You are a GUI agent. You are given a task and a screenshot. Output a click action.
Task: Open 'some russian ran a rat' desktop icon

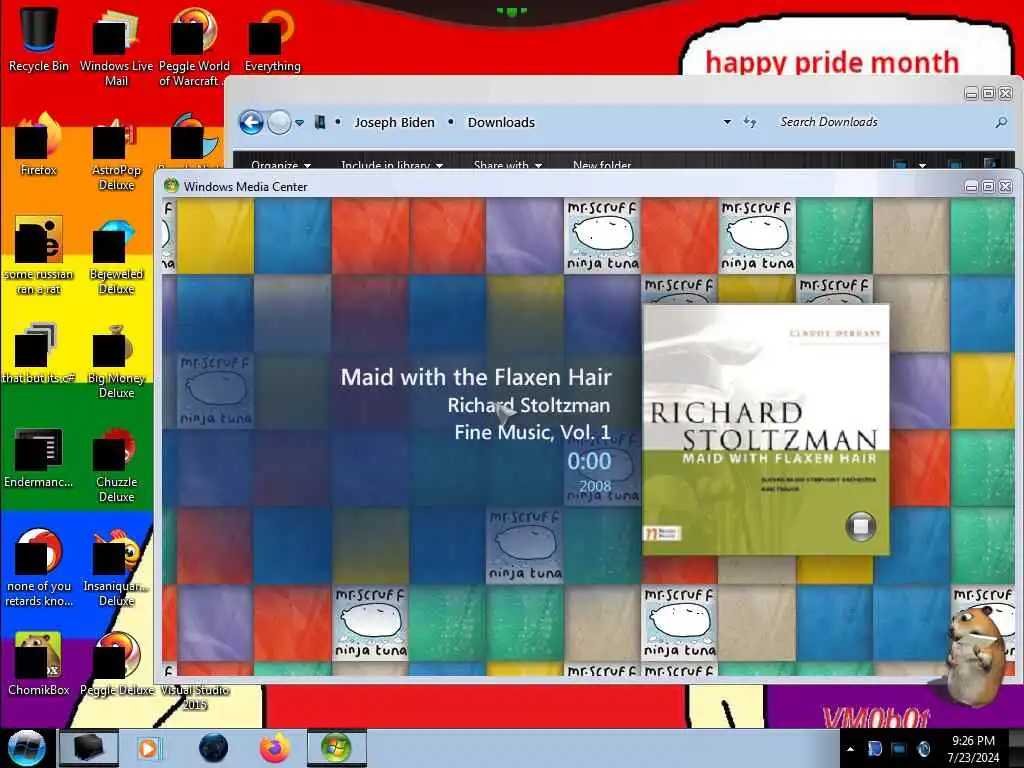pos(39,256)
